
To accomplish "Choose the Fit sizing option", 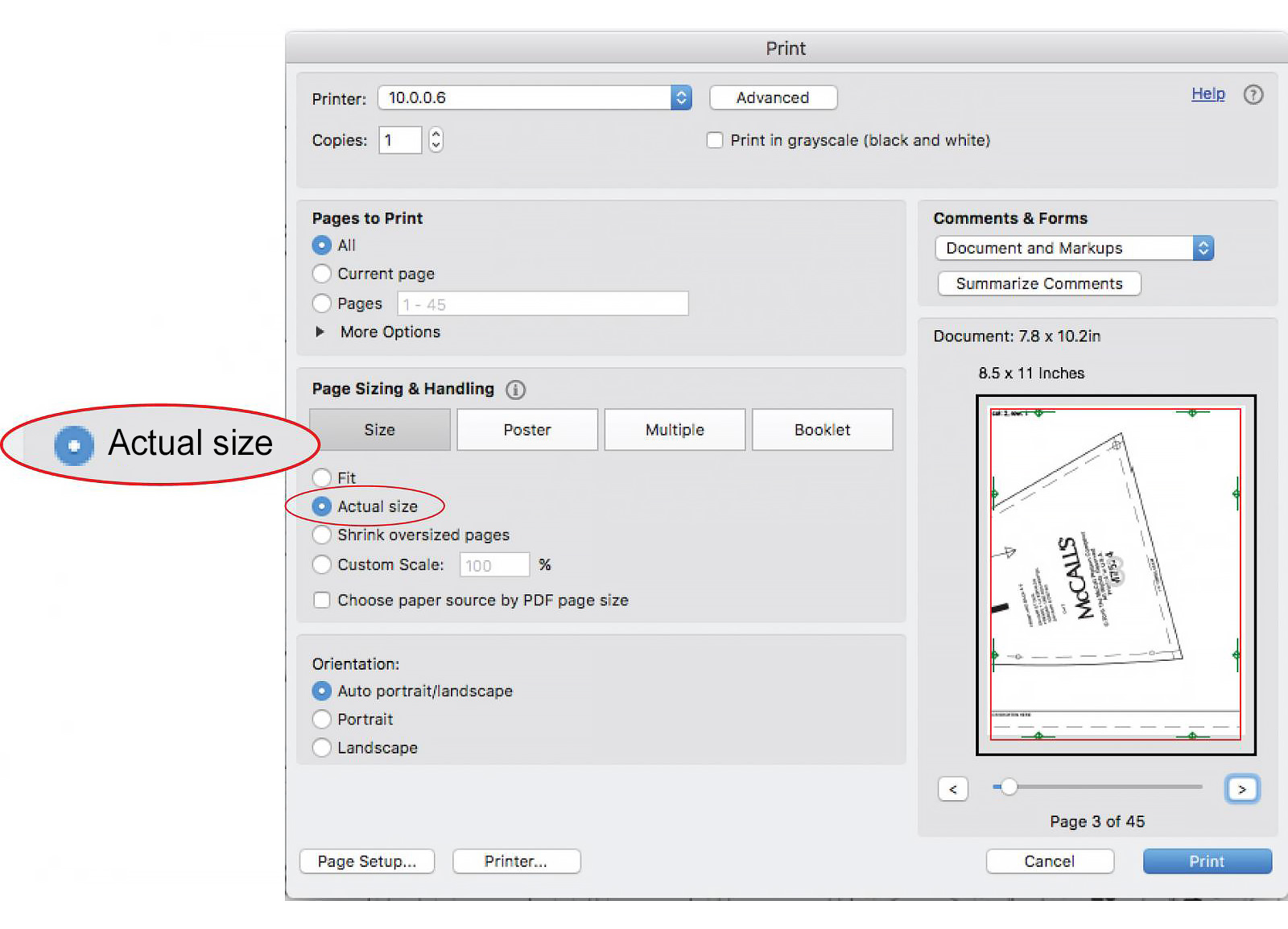I will [x=321, y=477].
